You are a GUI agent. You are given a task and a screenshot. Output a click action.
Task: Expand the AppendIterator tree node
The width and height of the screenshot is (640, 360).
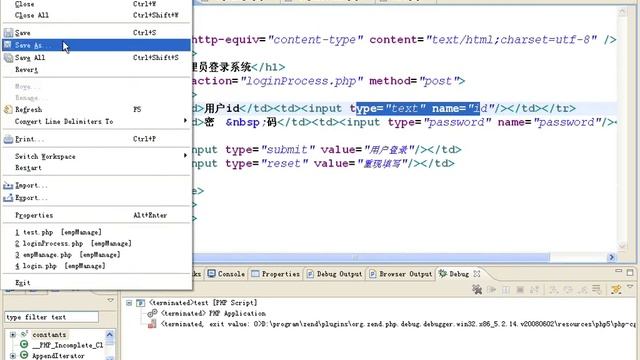13,356
